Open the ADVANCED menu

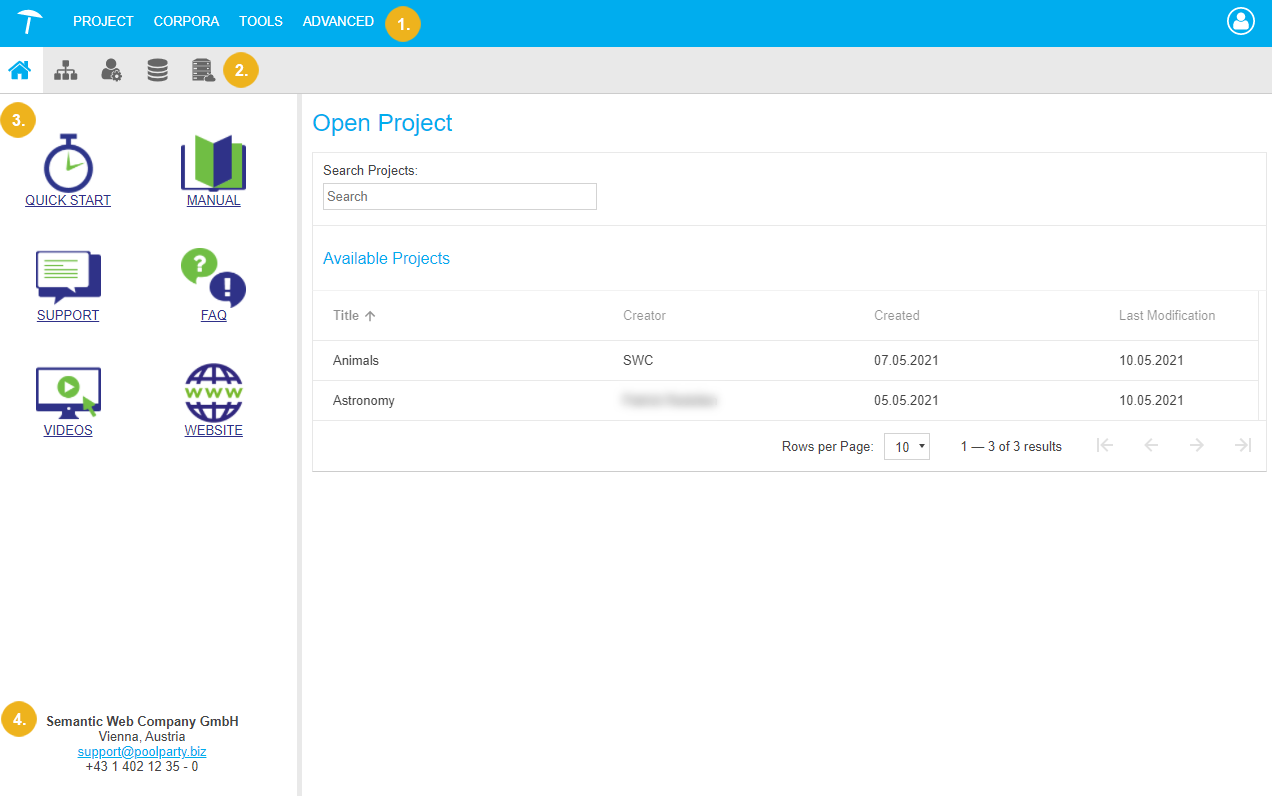pyautogui.click(x=338, y=21)
